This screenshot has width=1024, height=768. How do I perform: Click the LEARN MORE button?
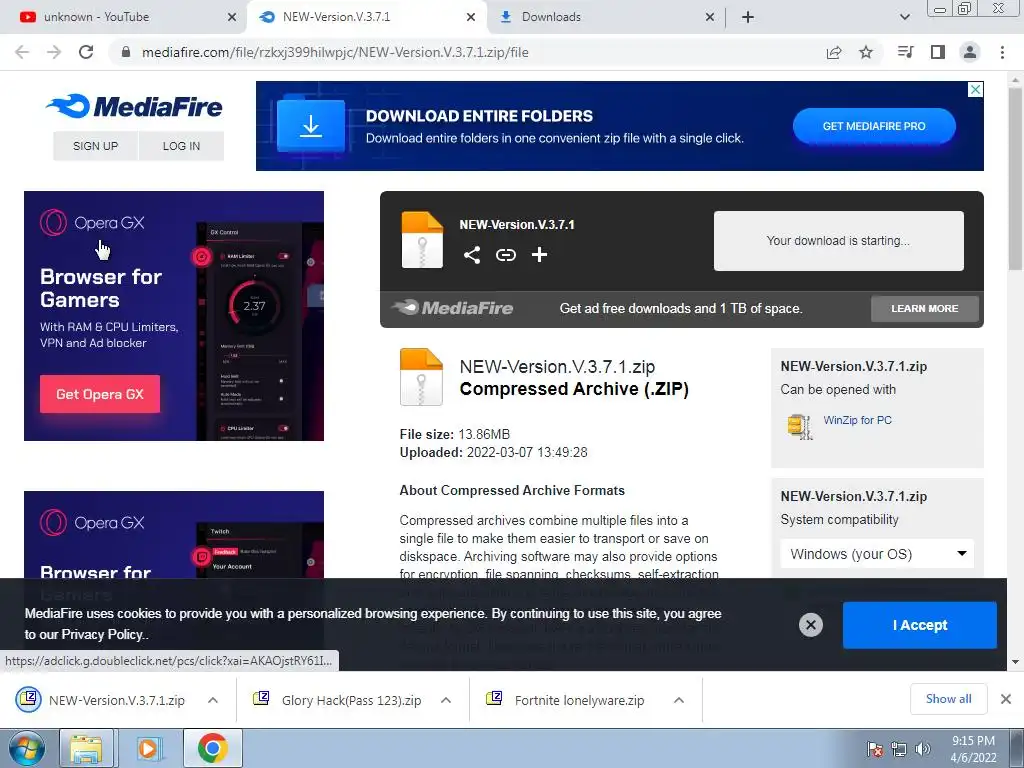pos(925,308)
